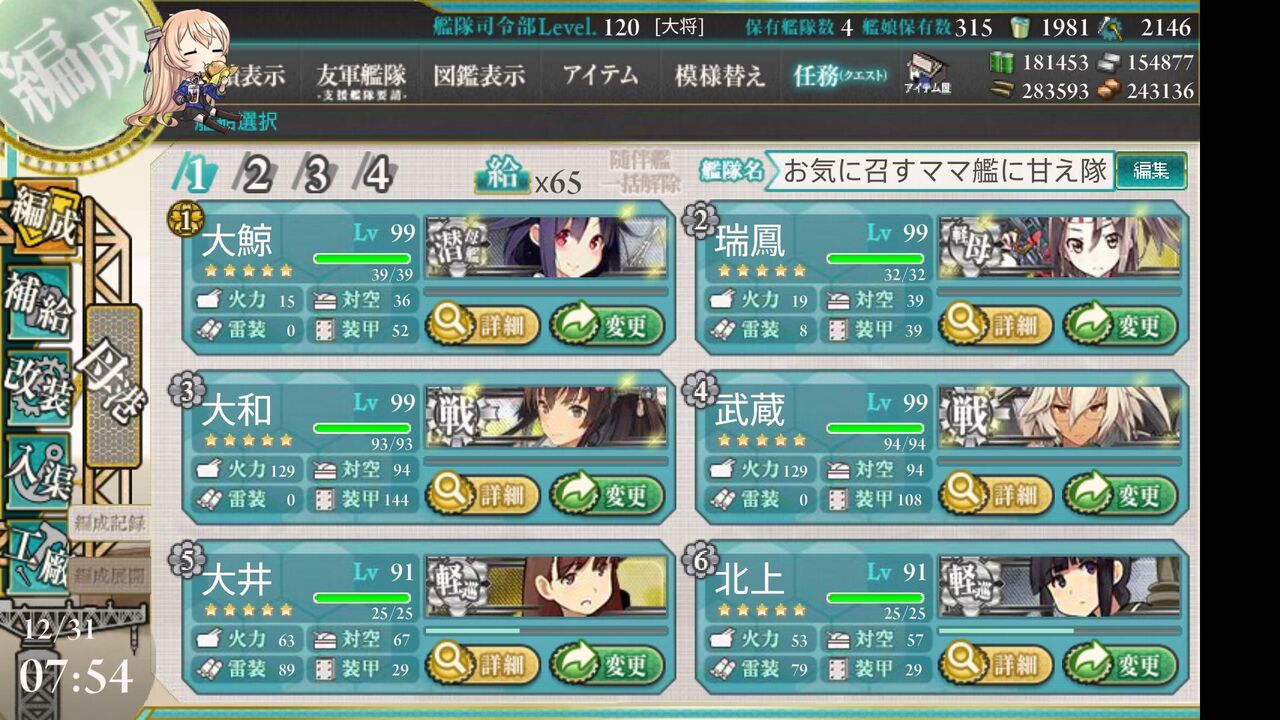Edit fleet name with 編集 button
The image size is (1280, 720).
click(x=1150, y=171)
